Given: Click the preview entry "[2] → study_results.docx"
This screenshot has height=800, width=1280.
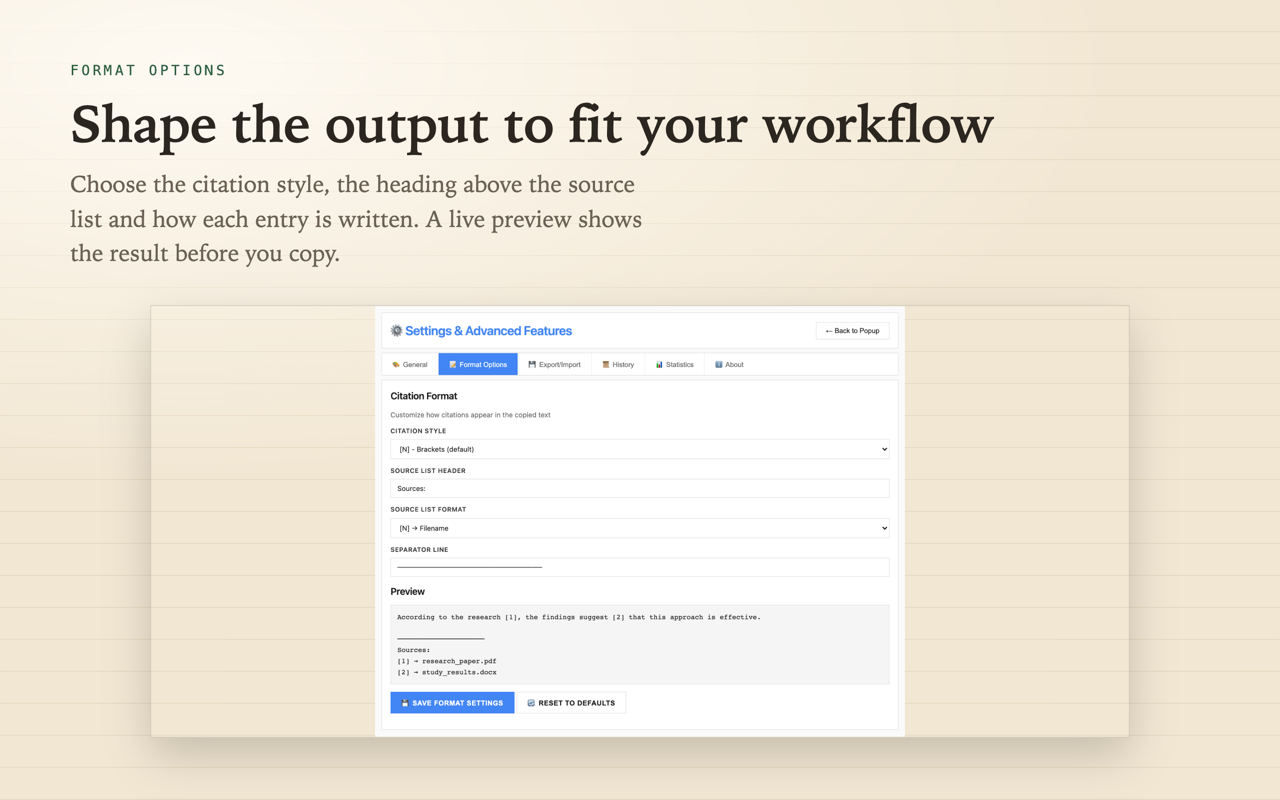Looking at the screenshot, I should [446, 672].
